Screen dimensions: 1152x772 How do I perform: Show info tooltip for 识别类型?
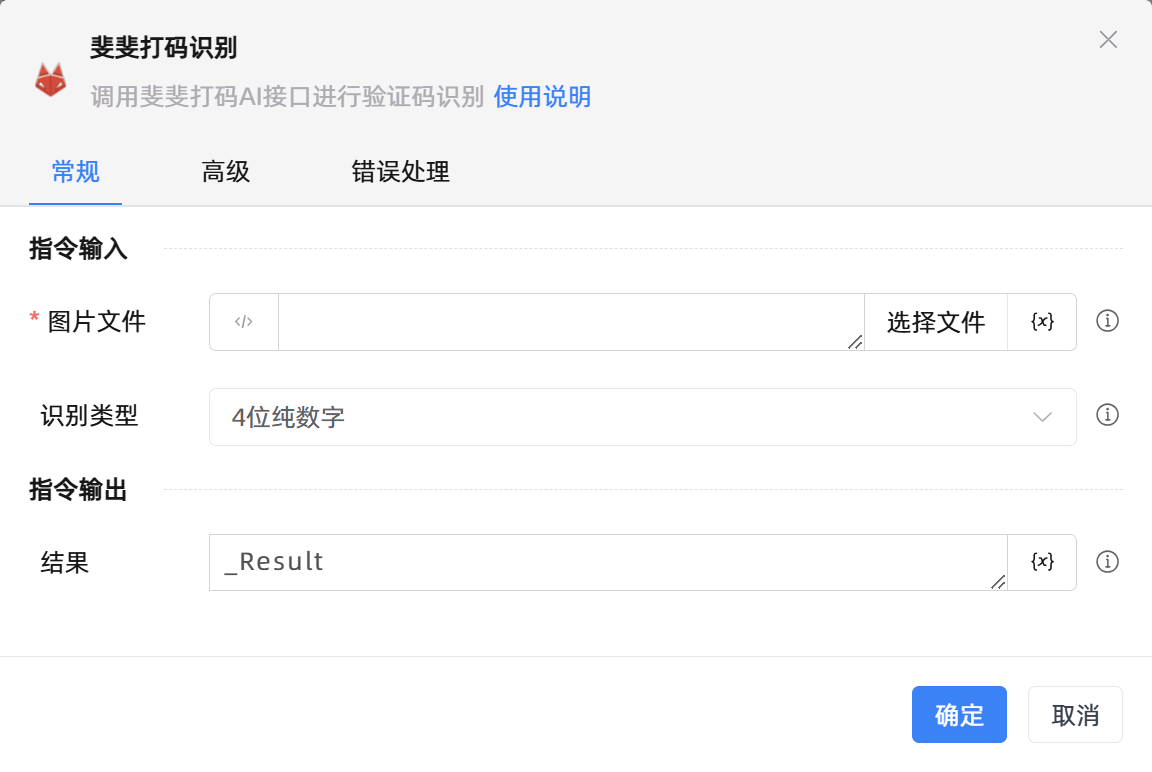tap(1107, 415)
